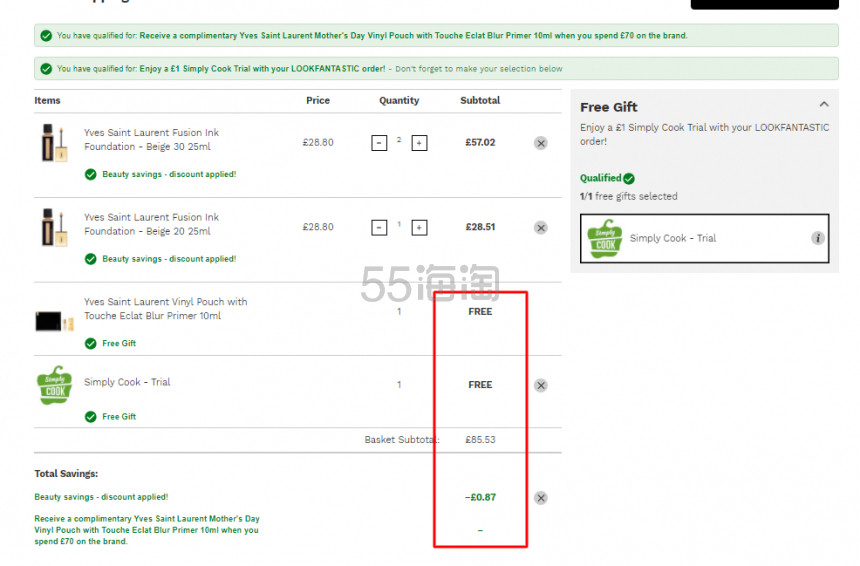Remove Beige 30 foundation from basket
The image size is (860, 566).
[x=541, y=143]
